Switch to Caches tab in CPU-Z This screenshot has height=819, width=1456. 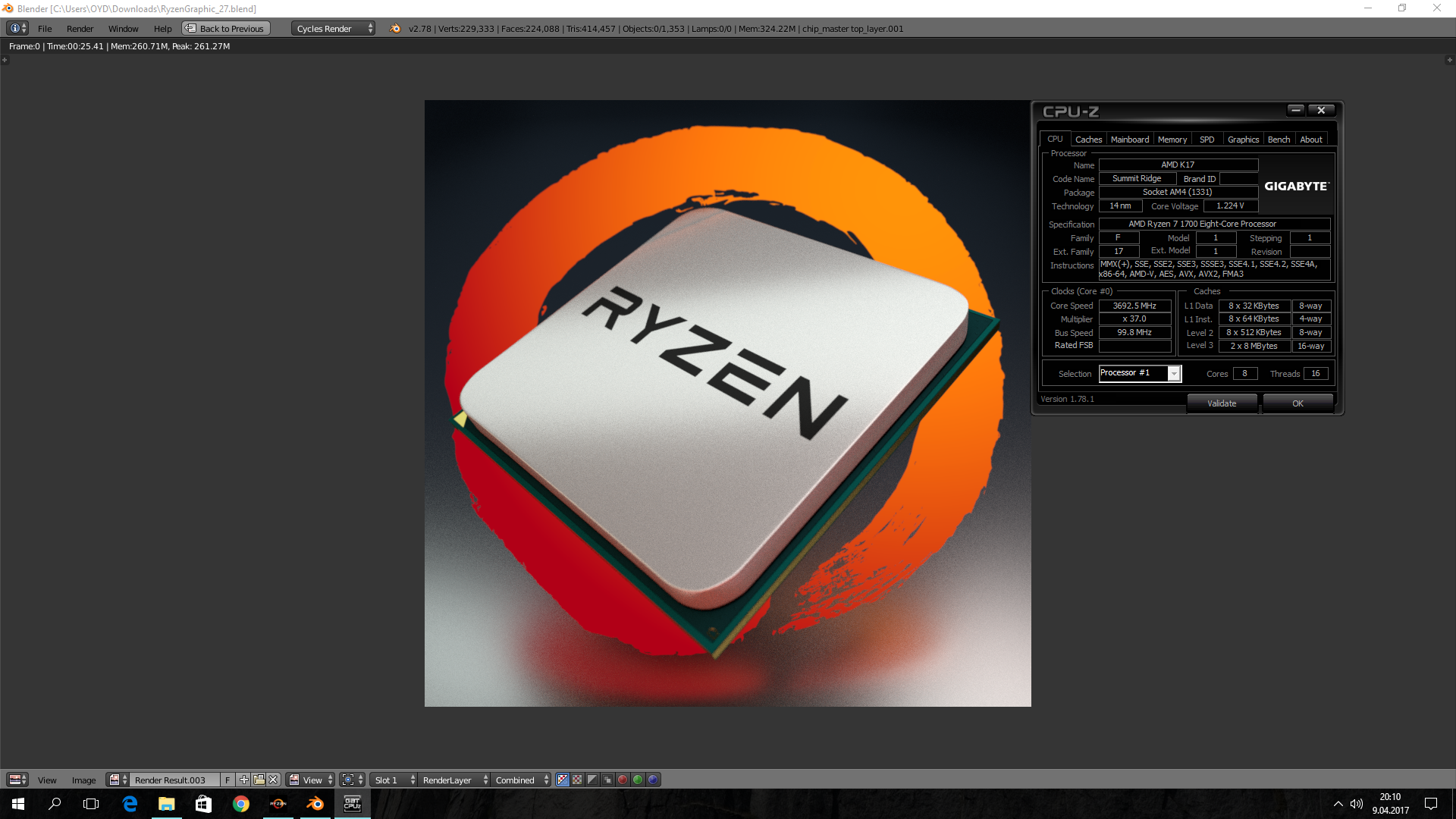[1088, 140]
